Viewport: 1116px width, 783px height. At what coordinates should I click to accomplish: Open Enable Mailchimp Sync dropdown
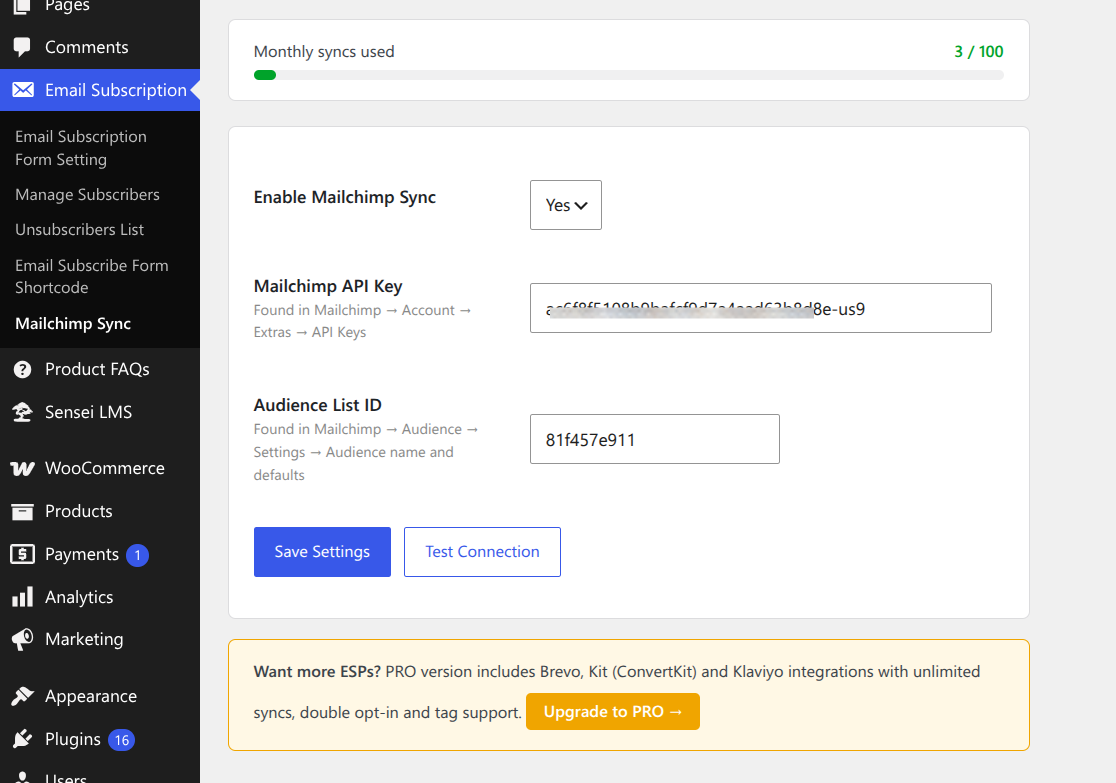(x=566, y=205)
